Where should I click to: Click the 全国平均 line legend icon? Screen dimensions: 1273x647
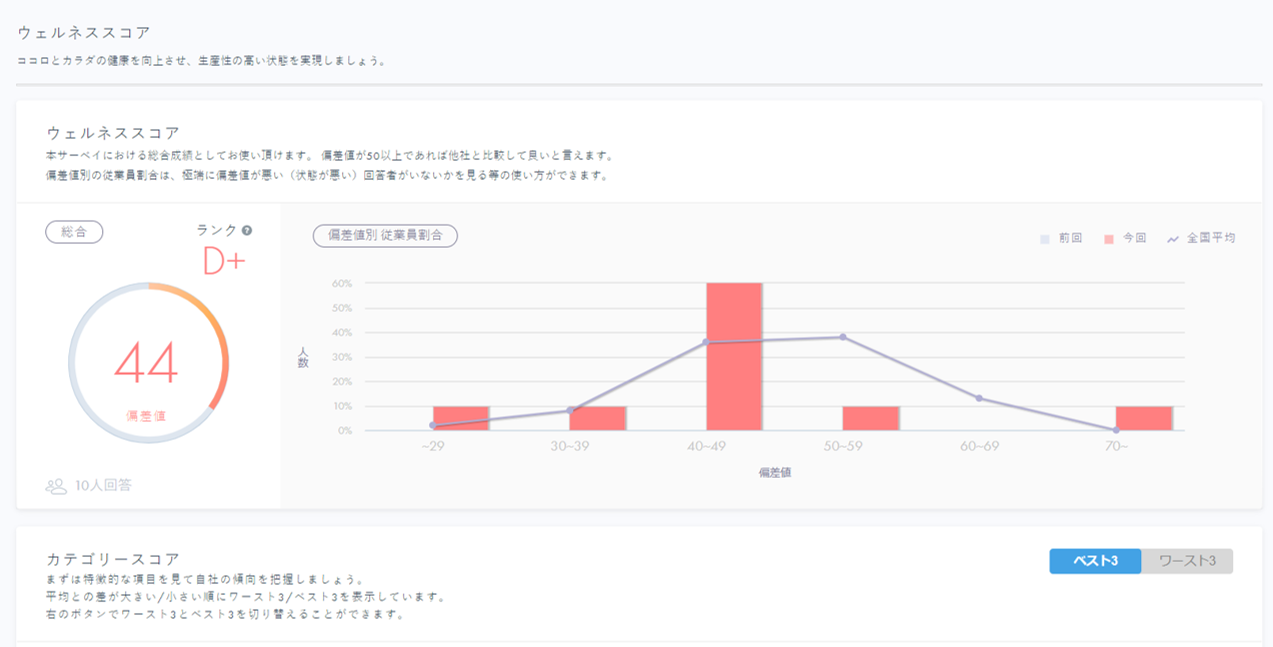(x=1173, y=239)
